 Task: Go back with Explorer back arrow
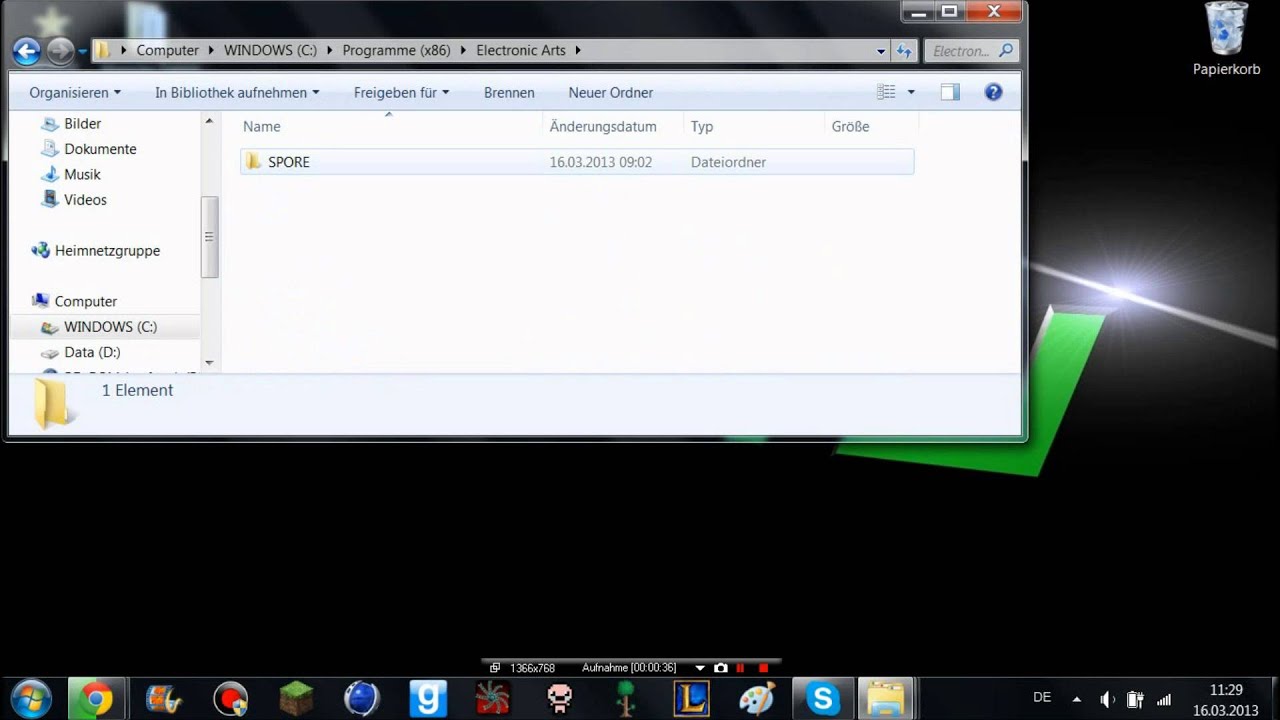pos(26,50)
